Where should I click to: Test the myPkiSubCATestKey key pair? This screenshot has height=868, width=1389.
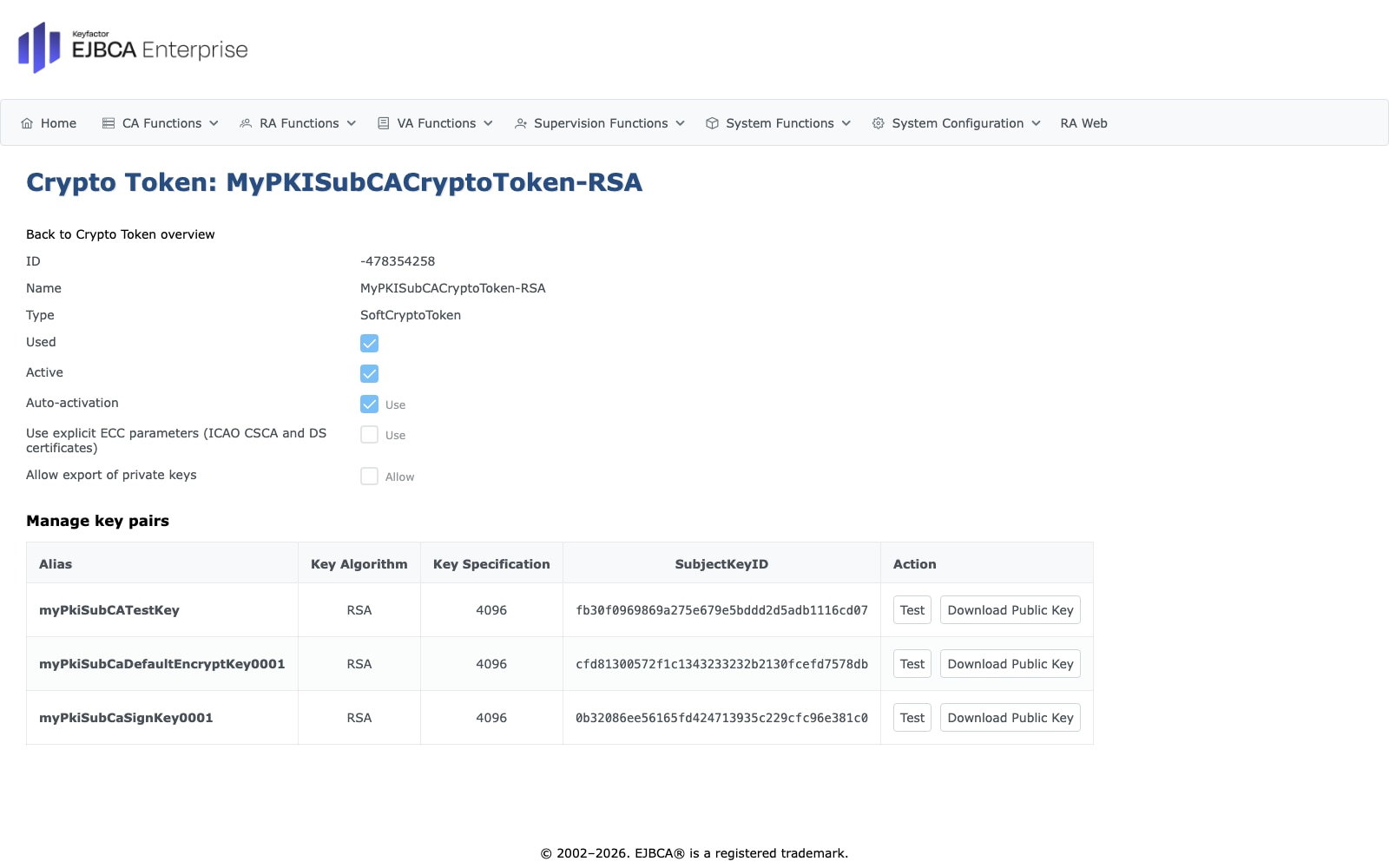point(912,610)
